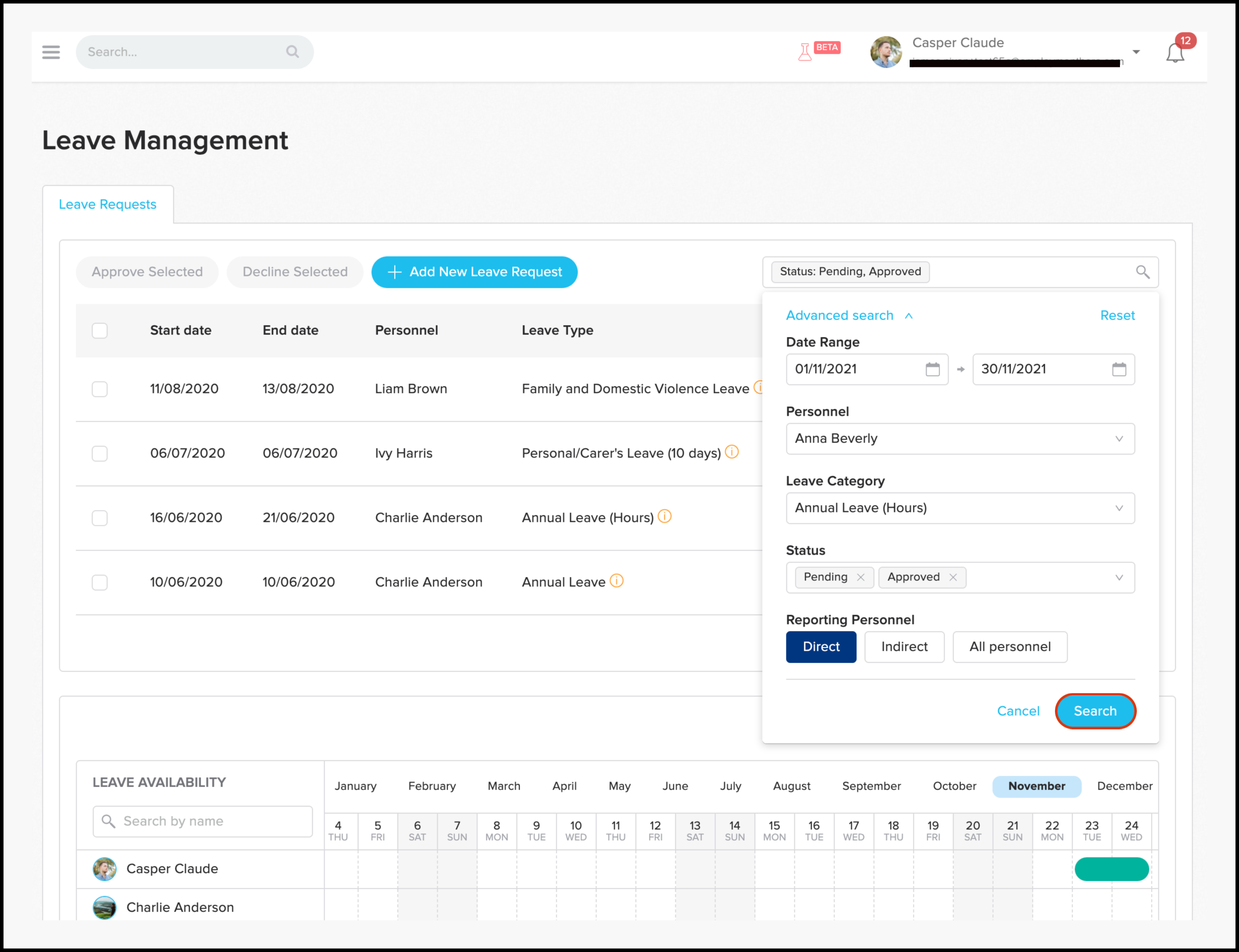Viewport: 1239px width, 952px height.
Task: Switch to the Leave Requests tab
Action: pos(108,205)
